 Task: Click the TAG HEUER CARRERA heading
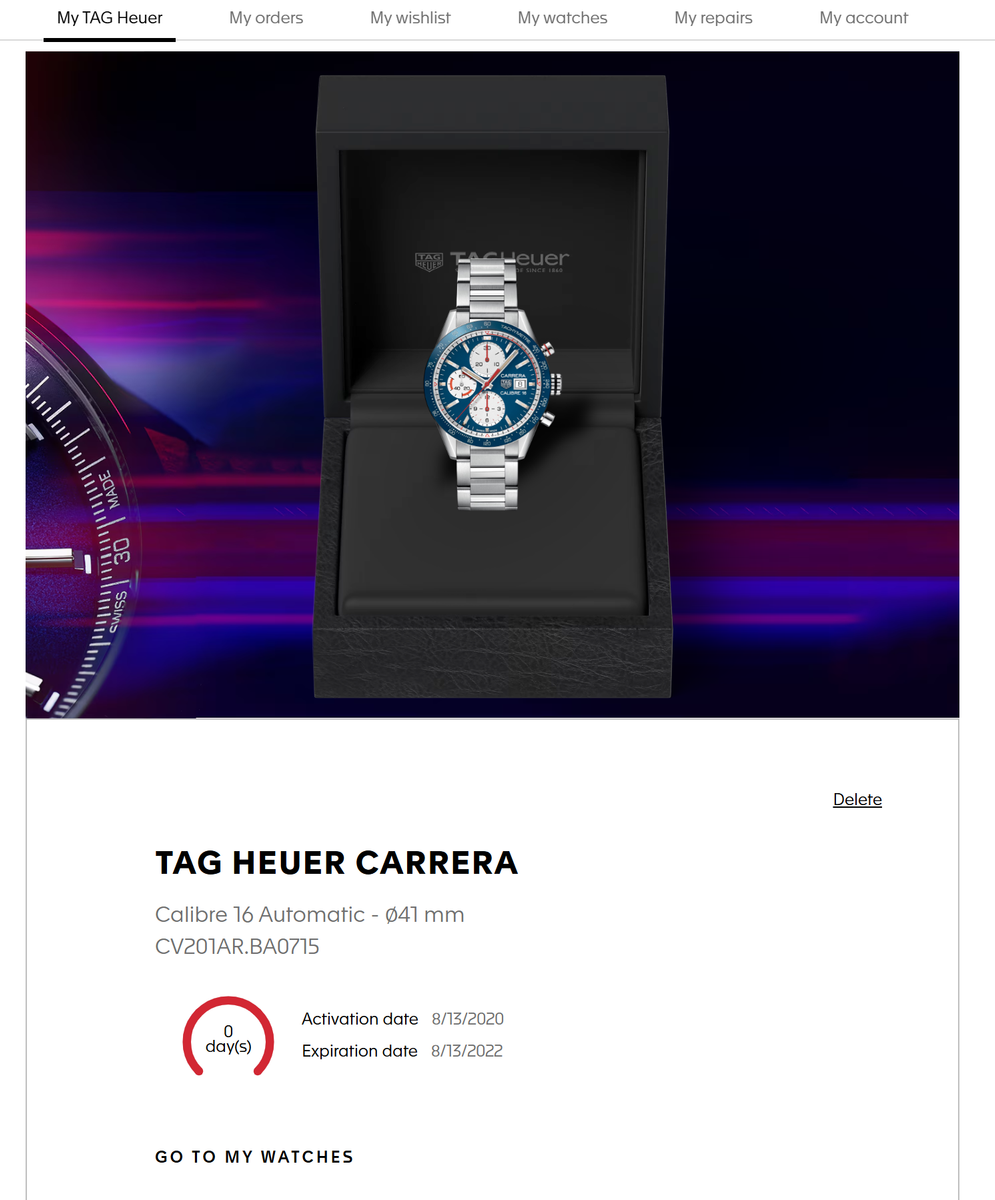[337, 863]
